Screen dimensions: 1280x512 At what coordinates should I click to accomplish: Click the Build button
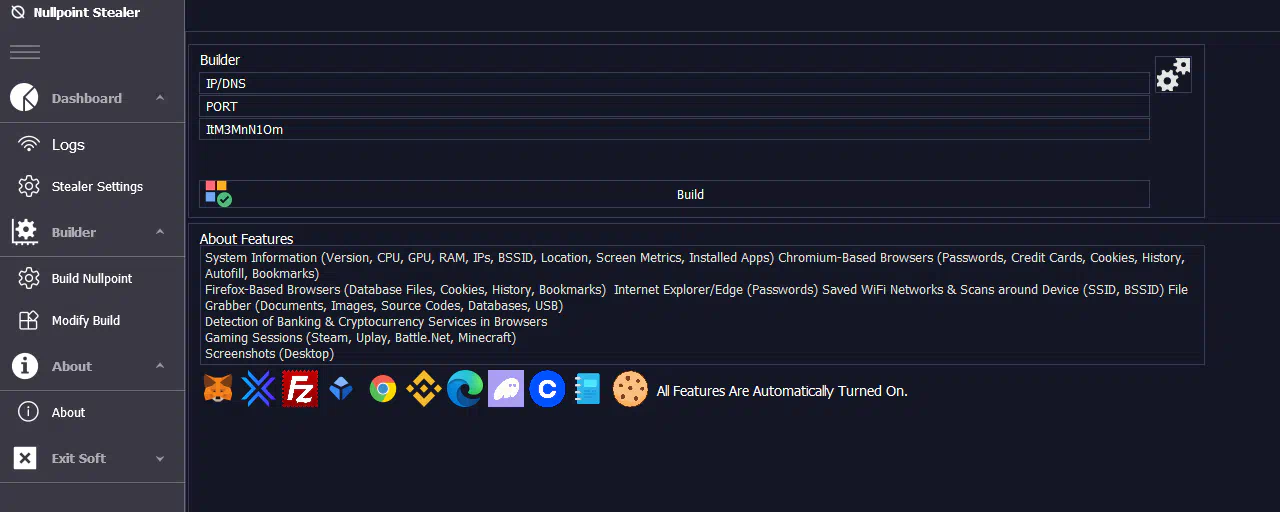tap(674, 194)
